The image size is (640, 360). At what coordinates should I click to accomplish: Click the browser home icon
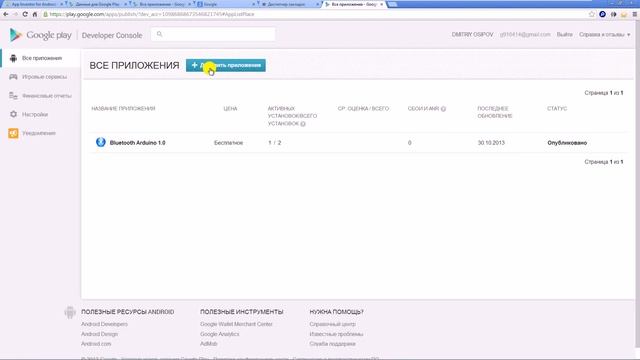[x=35, y=14]
